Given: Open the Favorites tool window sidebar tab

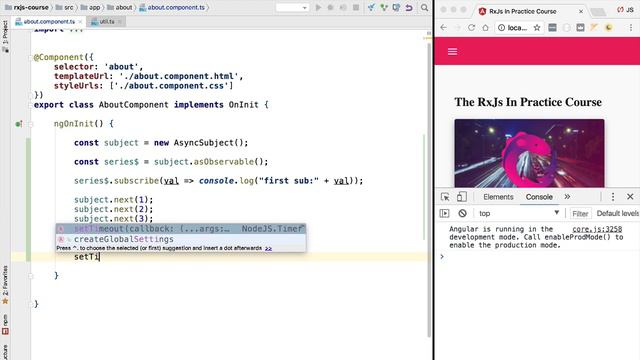Looking at the screenshot, I should 5,284.
